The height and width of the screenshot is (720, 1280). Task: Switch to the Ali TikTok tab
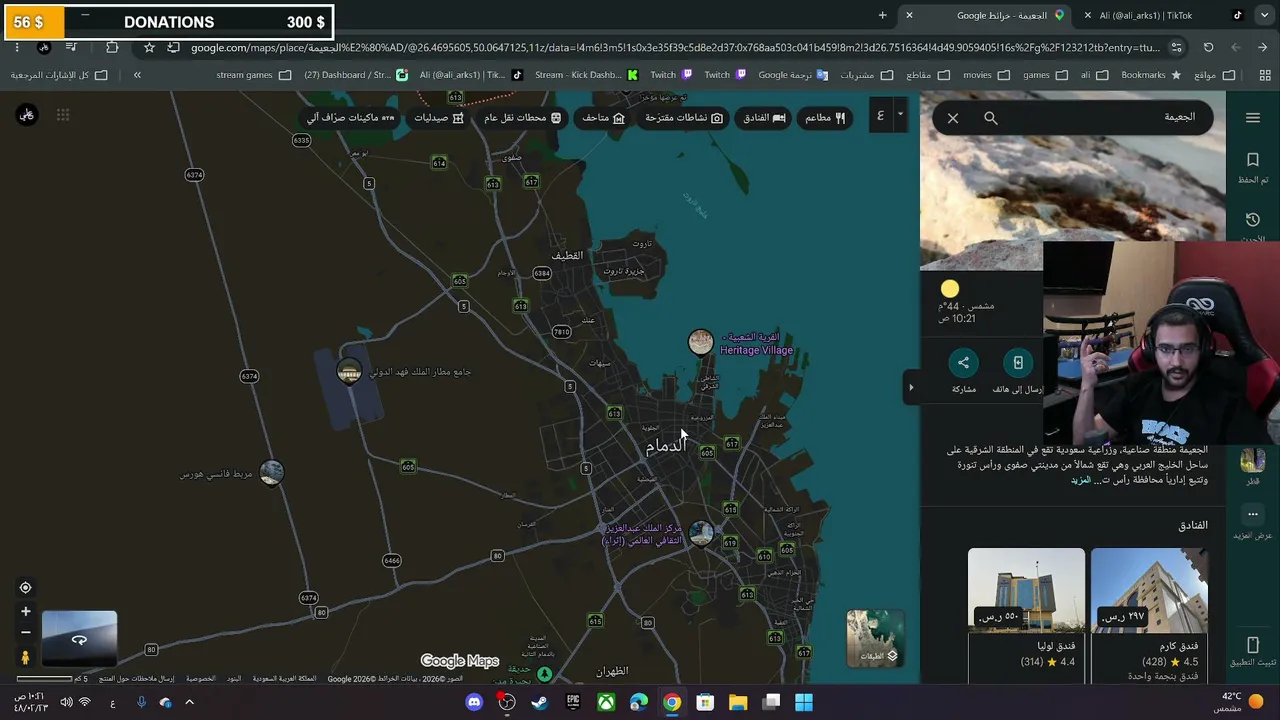click(1161, 15)
